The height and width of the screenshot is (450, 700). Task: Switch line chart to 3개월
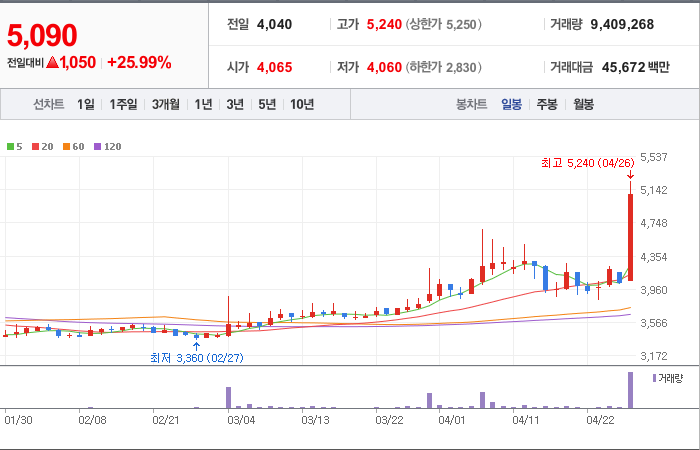point(166,104)
